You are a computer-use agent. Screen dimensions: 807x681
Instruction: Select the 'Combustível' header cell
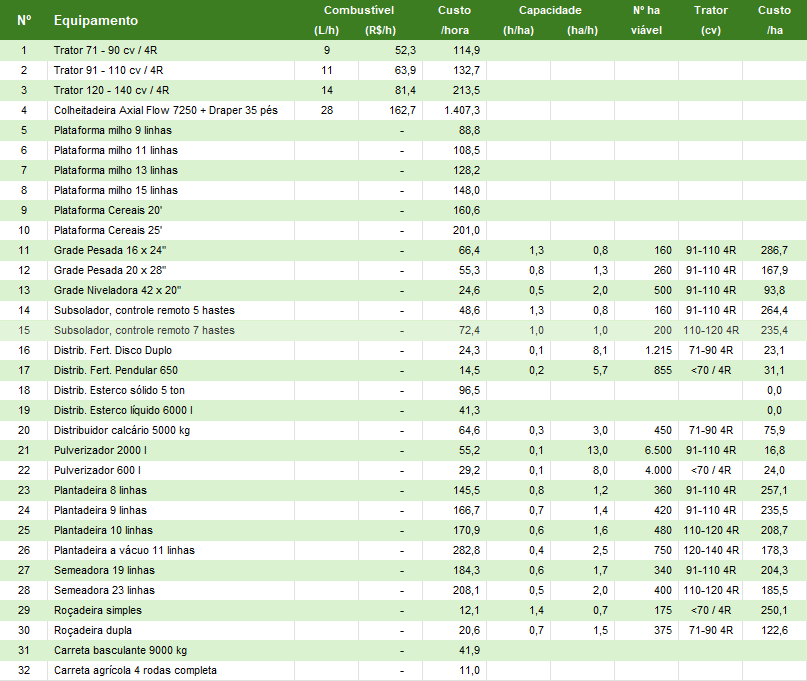[362, 10]
